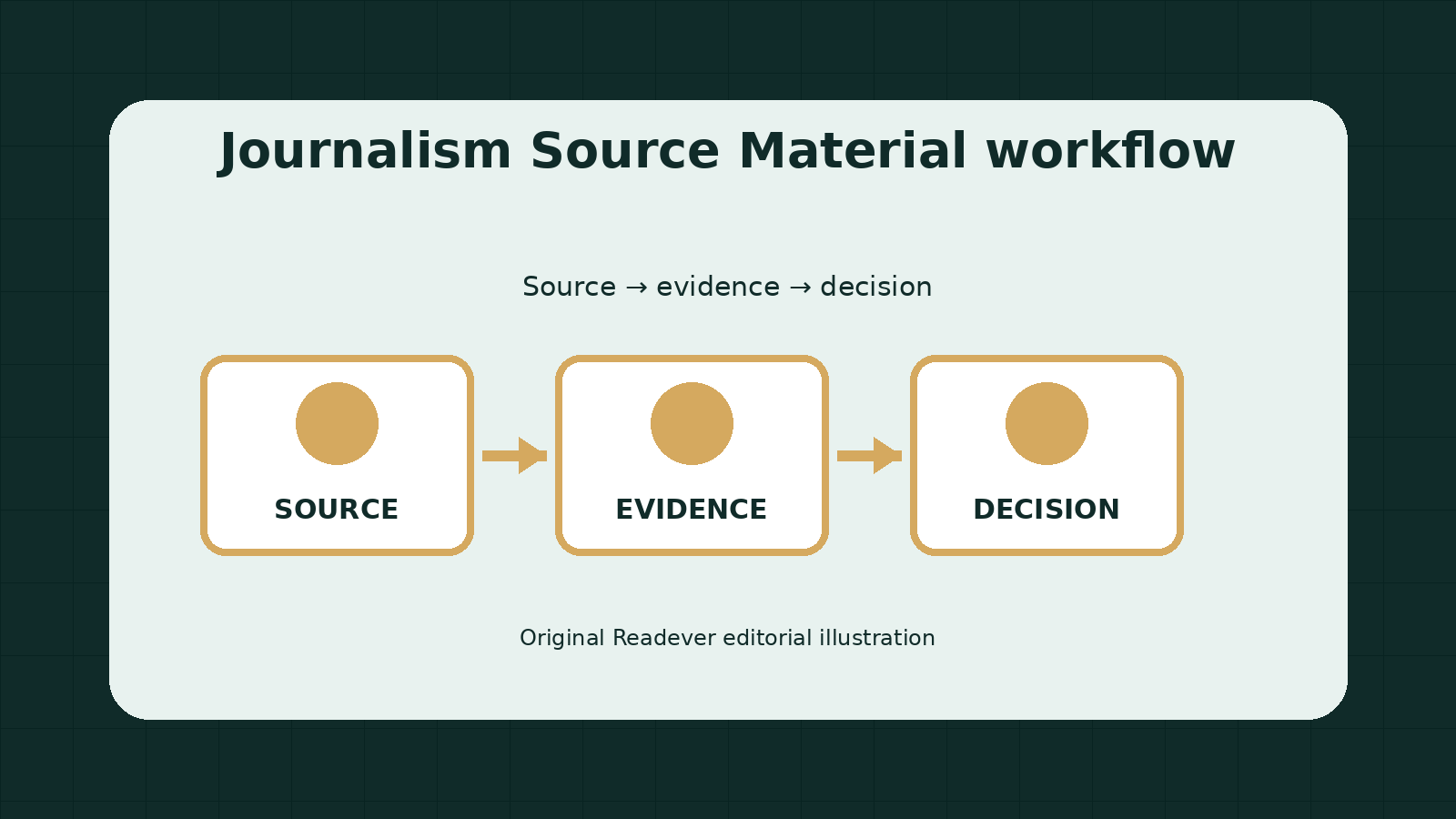
Task: Click the subtitle "Source → evidence → decision"
Action: [x=727, y=287]
